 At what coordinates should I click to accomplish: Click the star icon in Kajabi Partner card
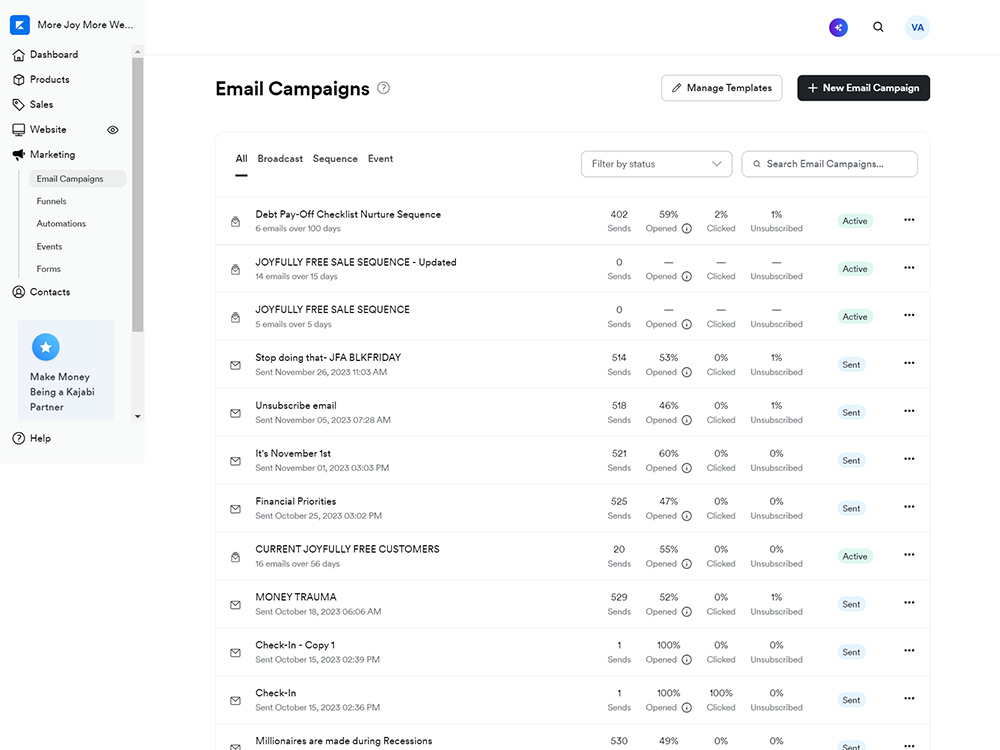[x=46, y=347]
